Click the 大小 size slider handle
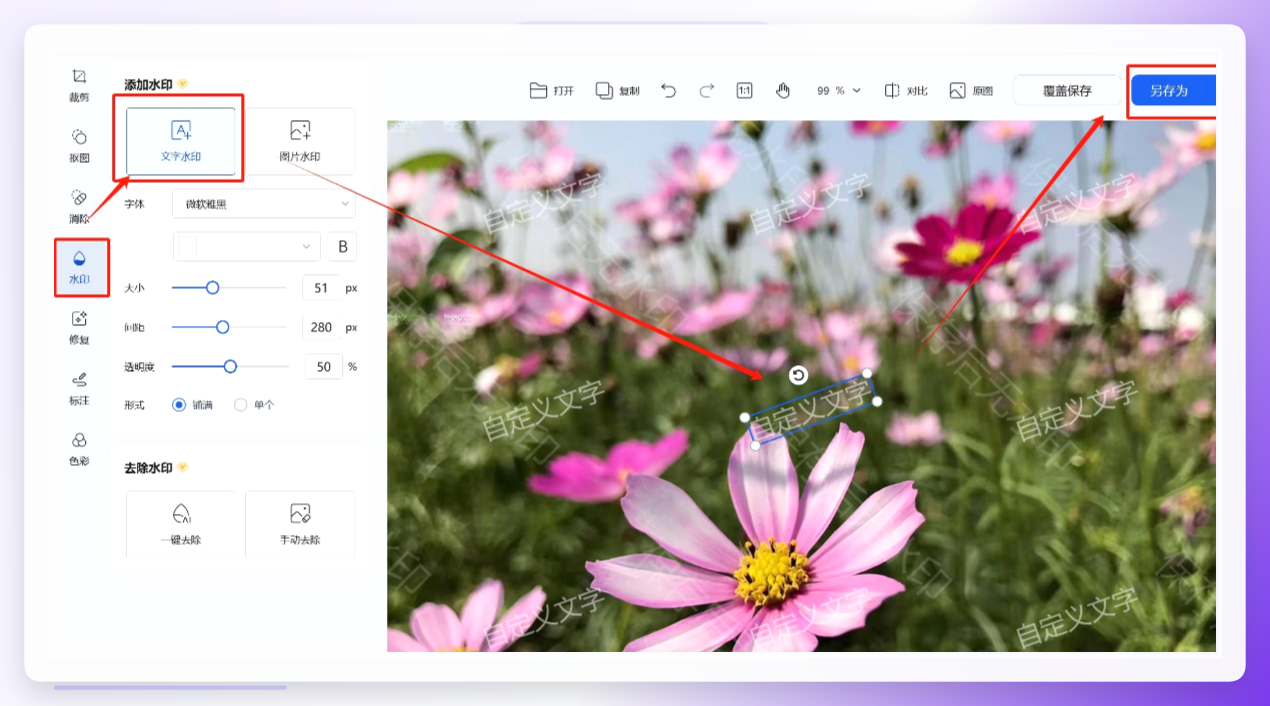This screenshot has width=1270, height=706. 212,287
